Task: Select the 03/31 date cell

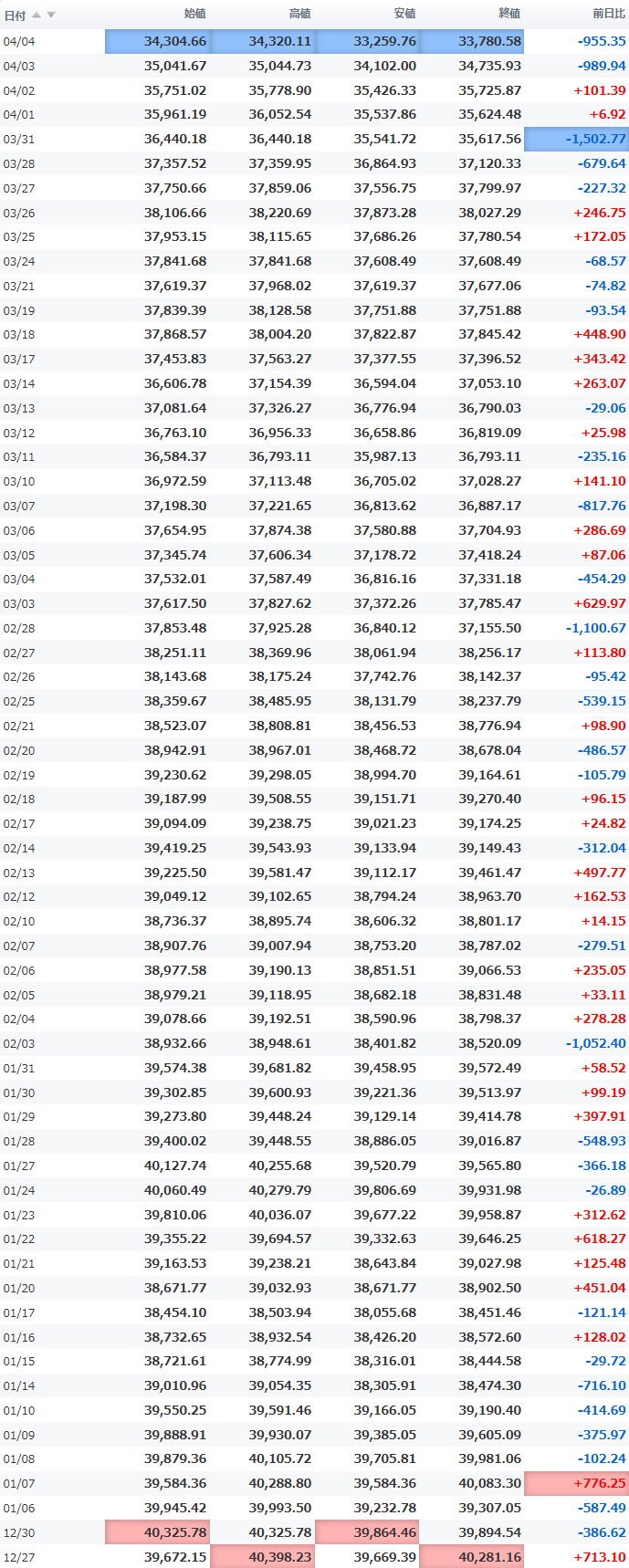Action: click(x=19, y=140)
